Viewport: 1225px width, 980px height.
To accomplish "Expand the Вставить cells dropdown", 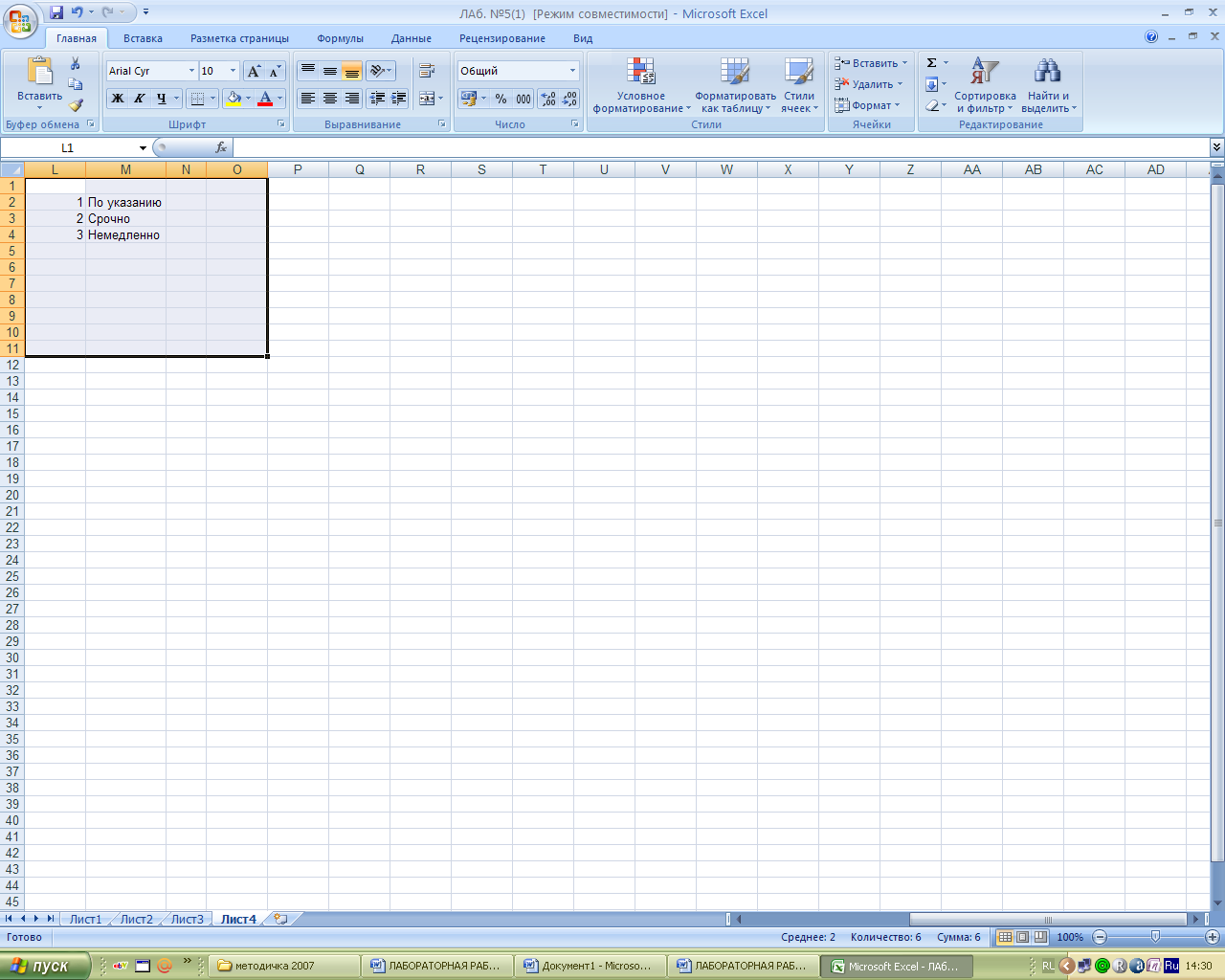I will click(904, 63).
